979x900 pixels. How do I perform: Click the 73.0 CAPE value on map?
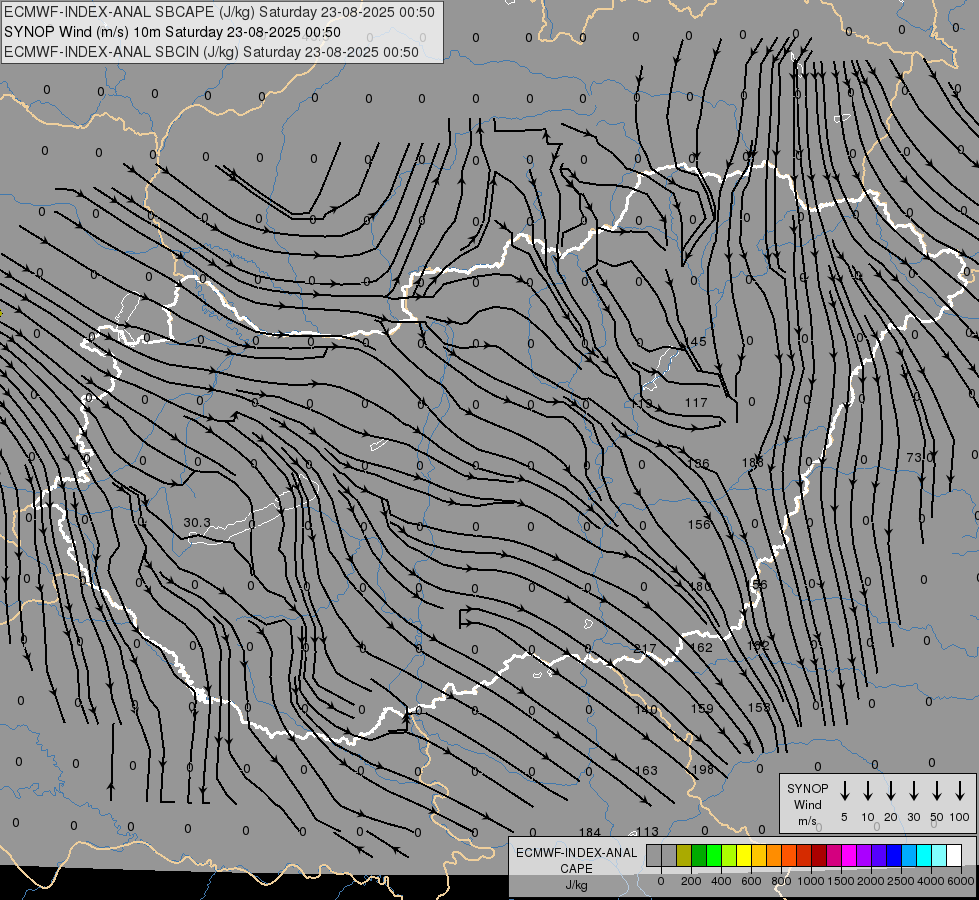point(920,458)
